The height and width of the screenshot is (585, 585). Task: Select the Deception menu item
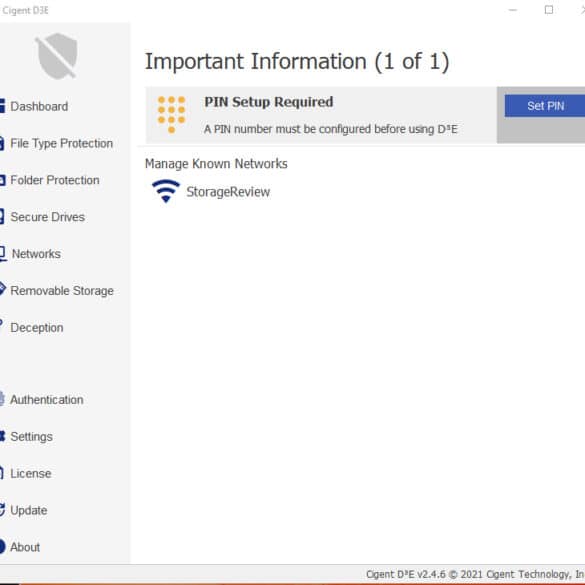37,328
